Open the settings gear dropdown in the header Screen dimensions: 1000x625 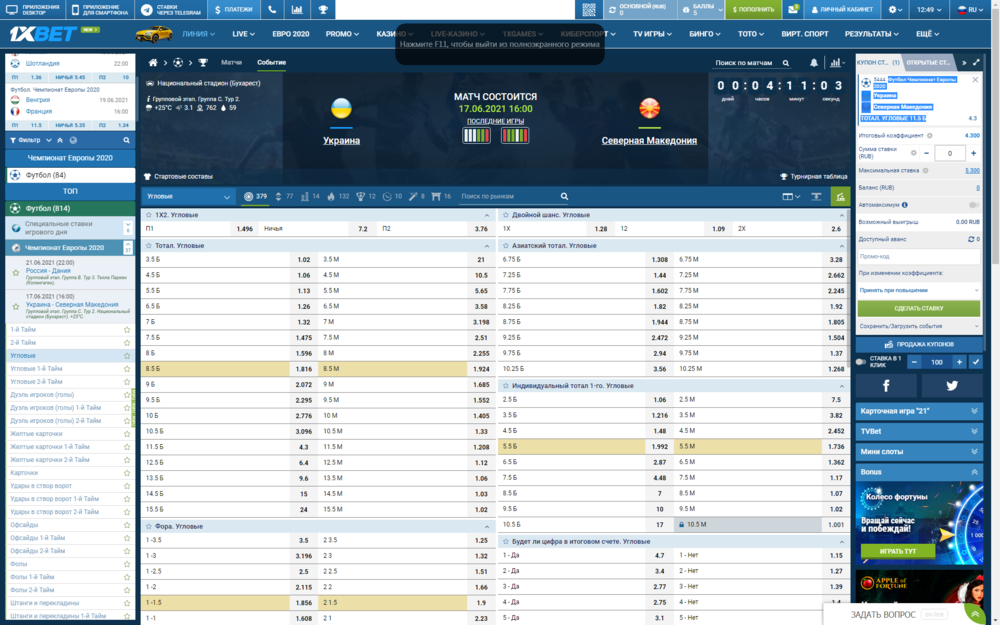(x=895, y=10)
